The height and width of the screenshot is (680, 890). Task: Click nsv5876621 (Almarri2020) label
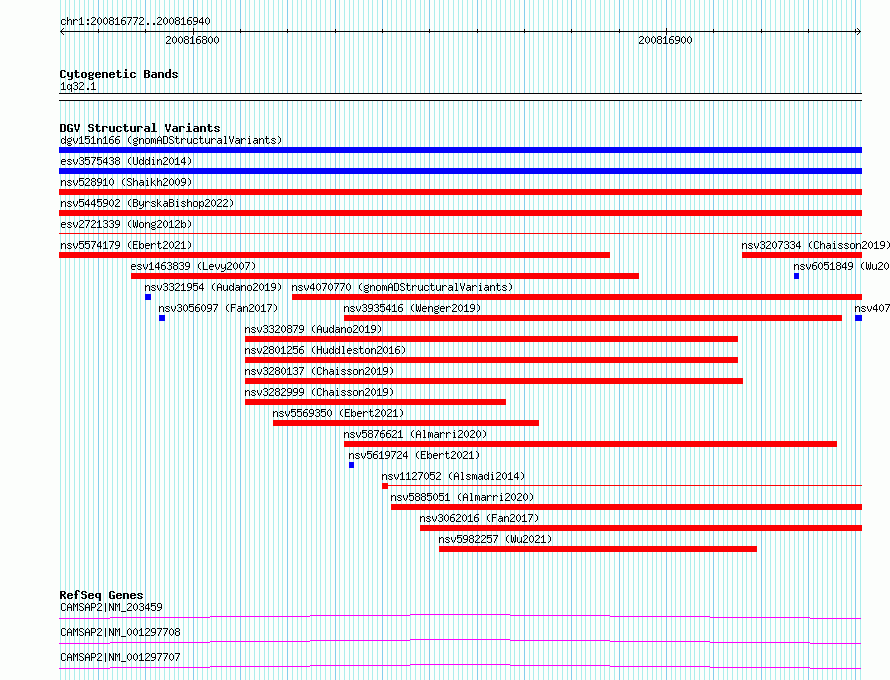click(x=415, y=434)
